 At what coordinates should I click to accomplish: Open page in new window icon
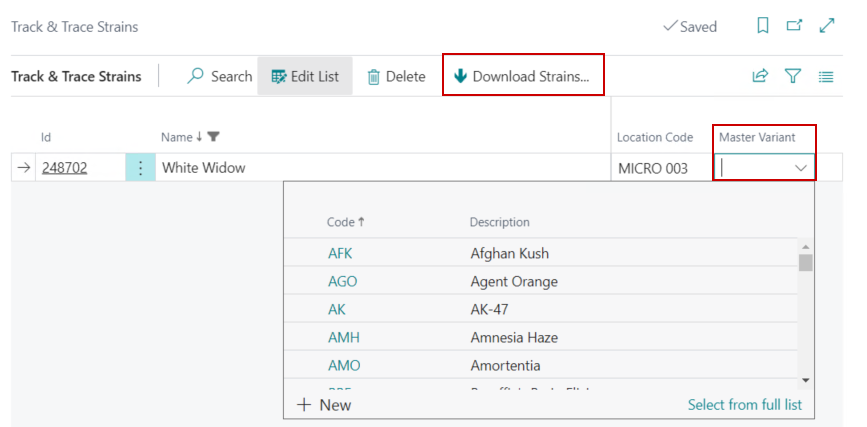795,27
